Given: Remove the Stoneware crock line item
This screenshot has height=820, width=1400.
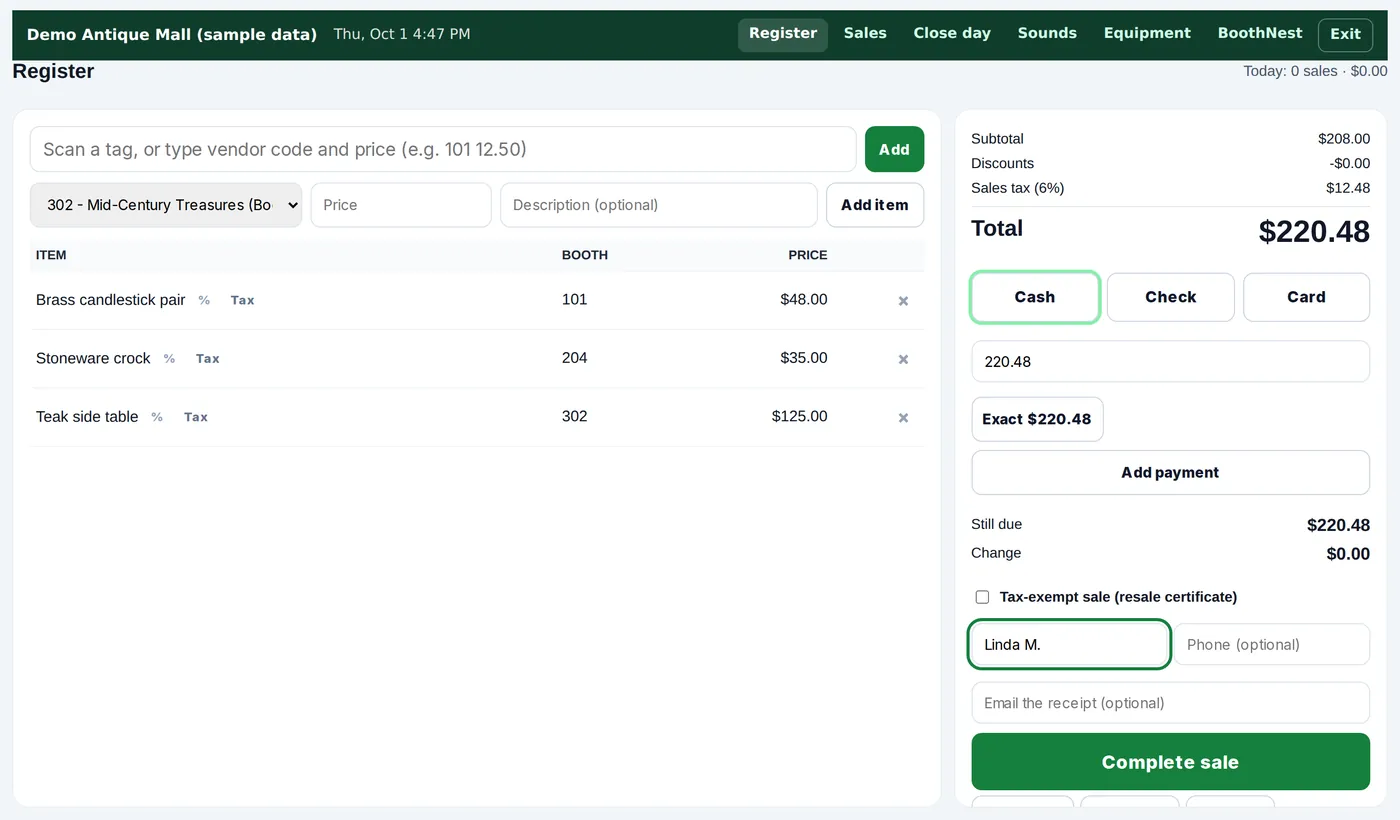Looking at the screenshot, I should pyautogui.click(x=903, y=359).
